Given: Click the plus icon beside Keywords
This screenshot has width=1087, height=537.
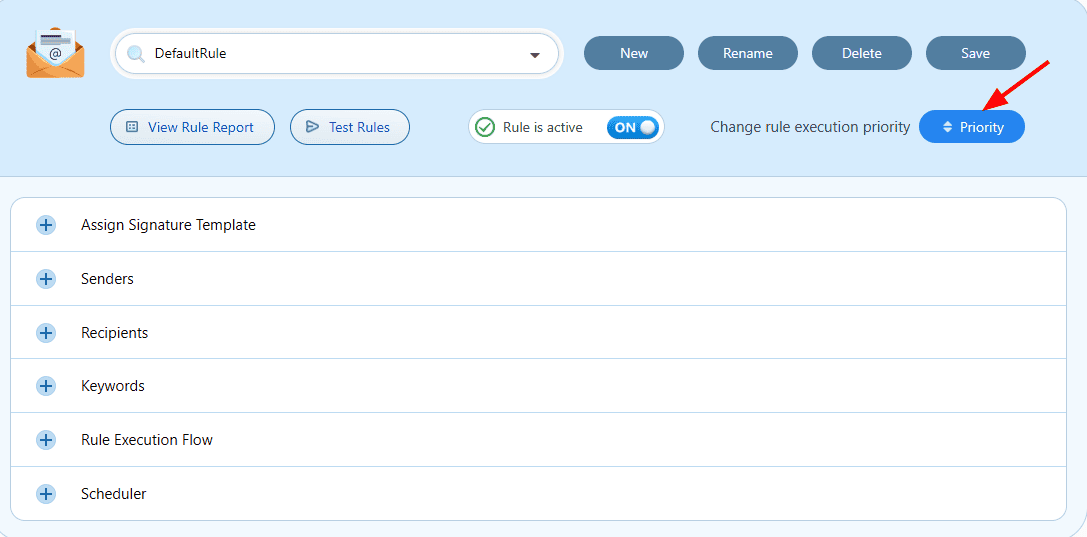Looking at the screenshot, I should [46, 386].
